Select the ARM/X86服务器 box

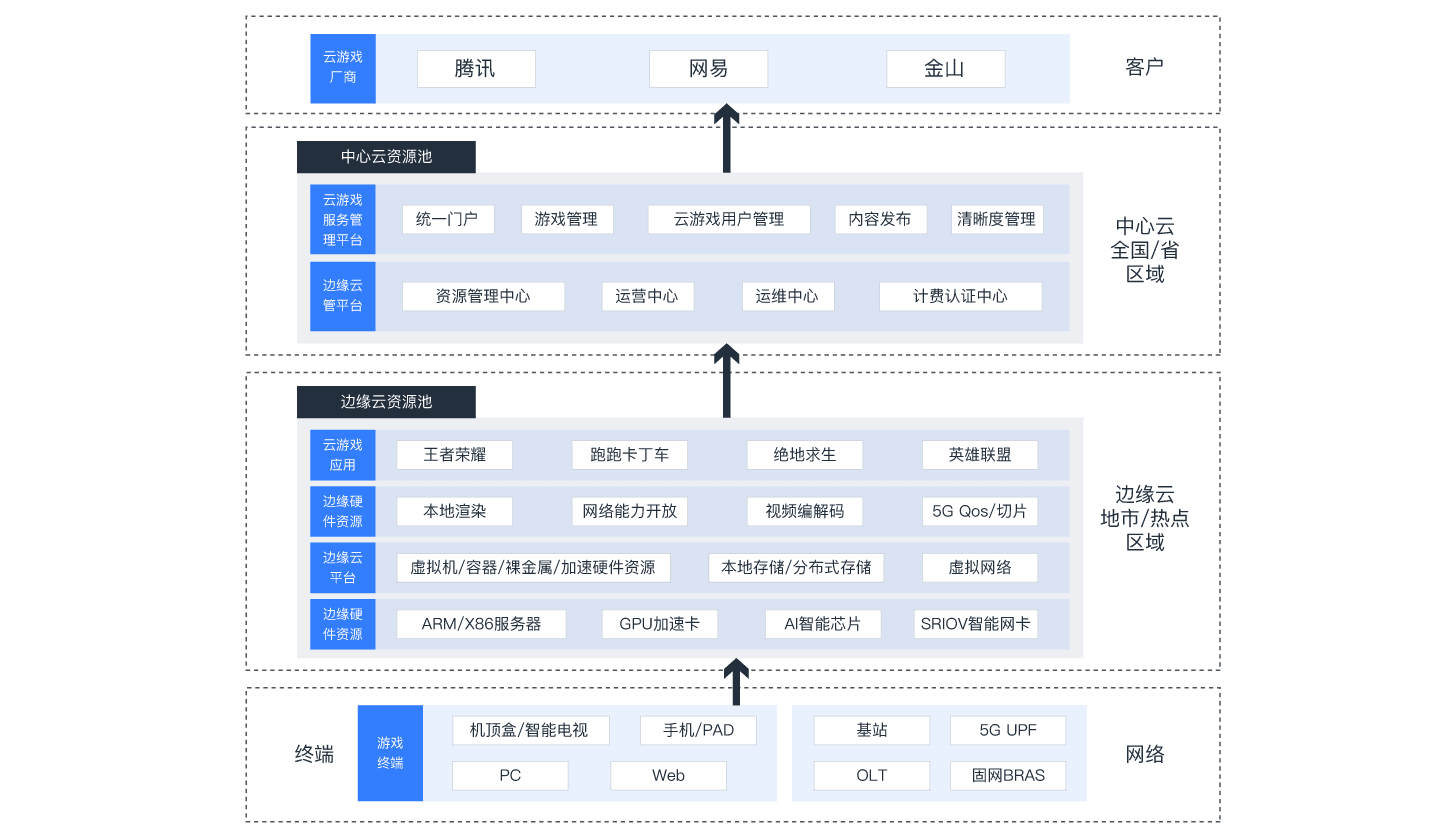(482, 624)
